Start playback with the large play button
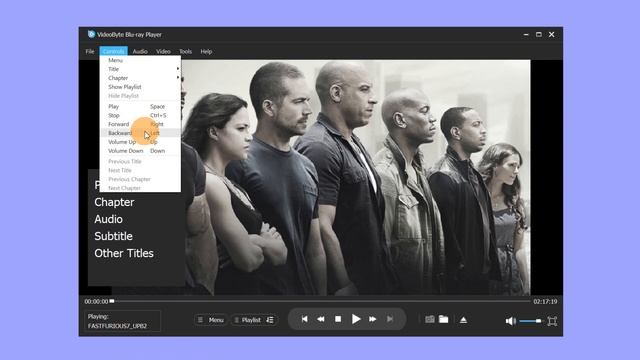The image size is (640, 360). (356, 319)
